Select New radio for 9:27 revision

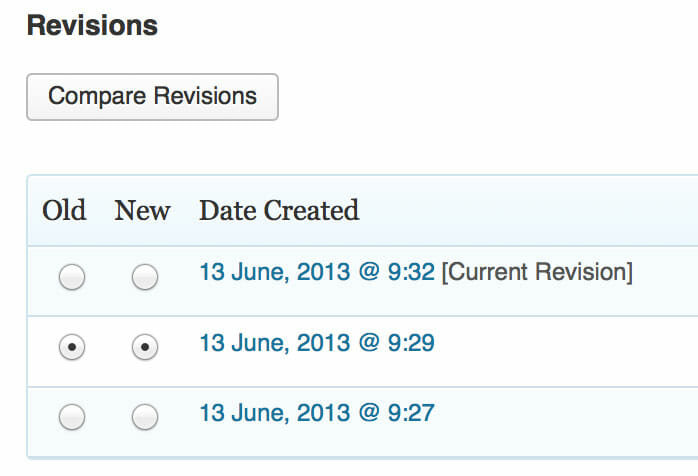click(145, 417)
